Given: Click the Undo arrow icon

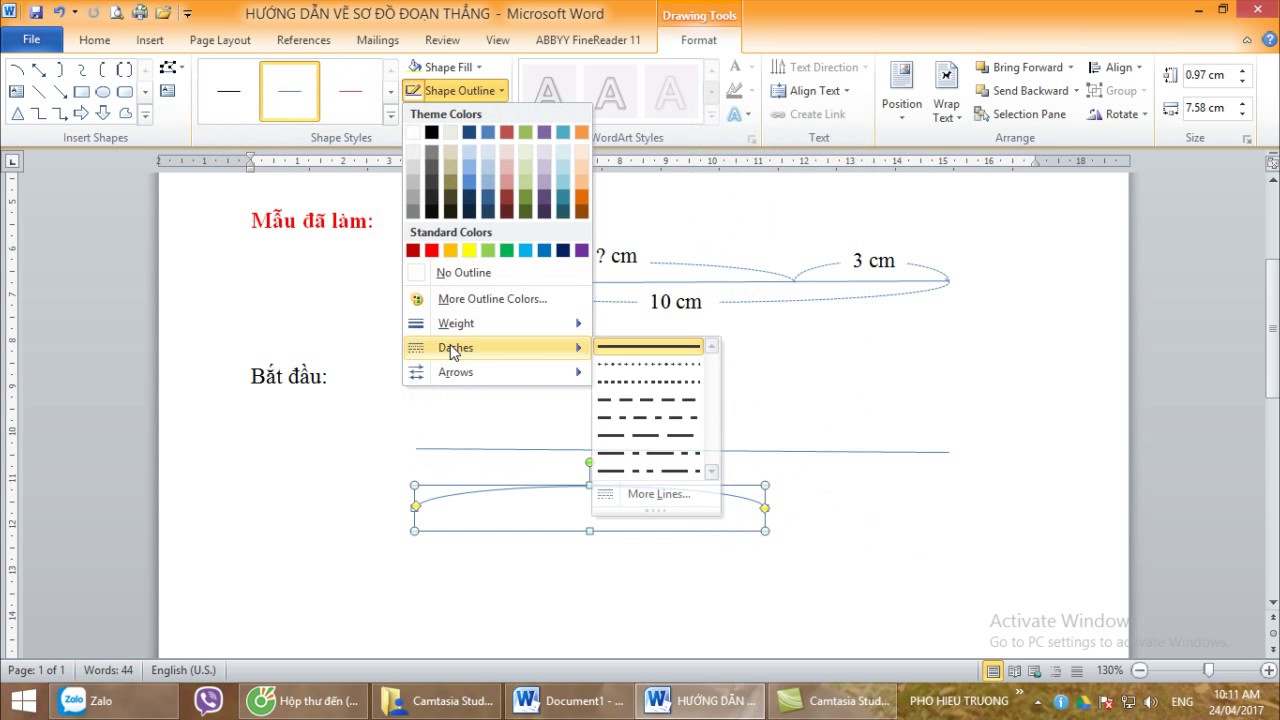Looking at the screenshot, I should click(59, 13).
